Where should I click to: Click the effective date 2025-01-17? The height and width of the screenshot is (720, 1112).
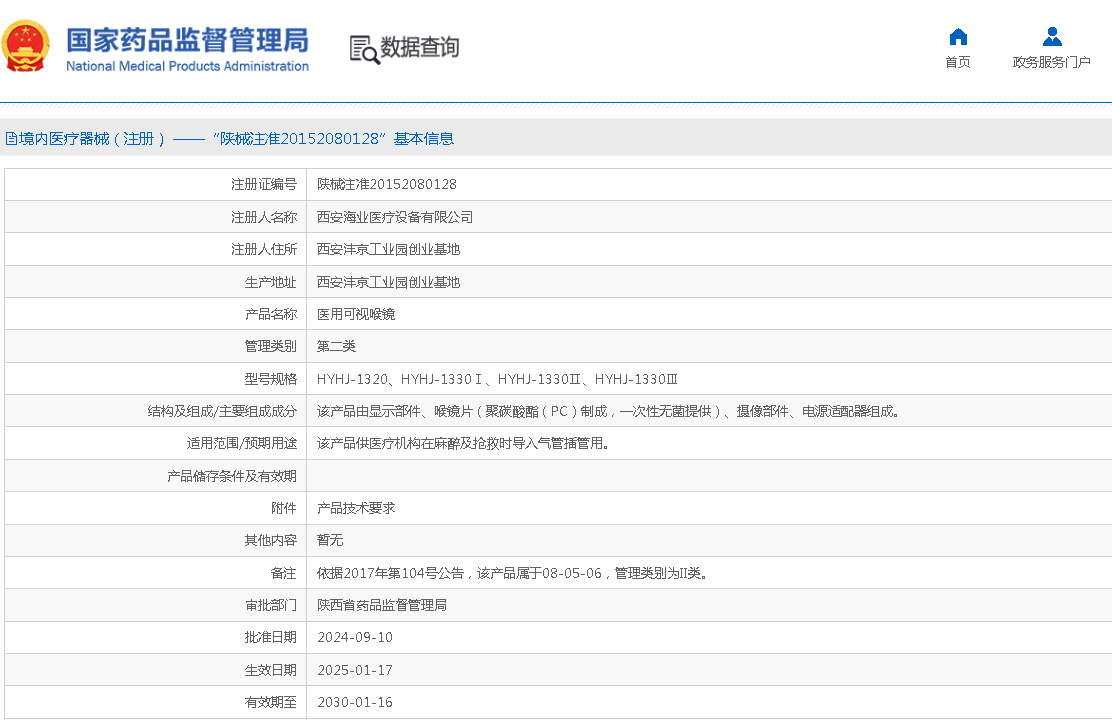(x=355, y=670)
